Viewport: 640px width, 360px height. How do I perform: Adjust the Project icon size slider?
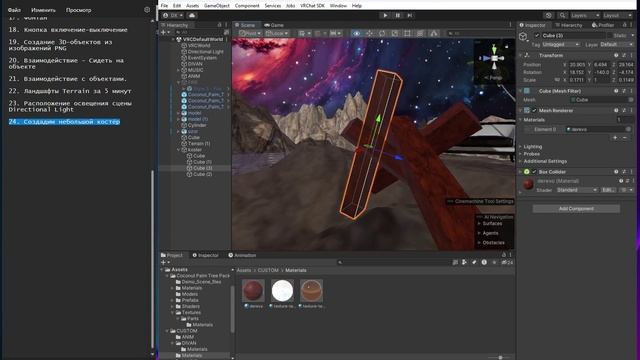(x=500, y=358)
